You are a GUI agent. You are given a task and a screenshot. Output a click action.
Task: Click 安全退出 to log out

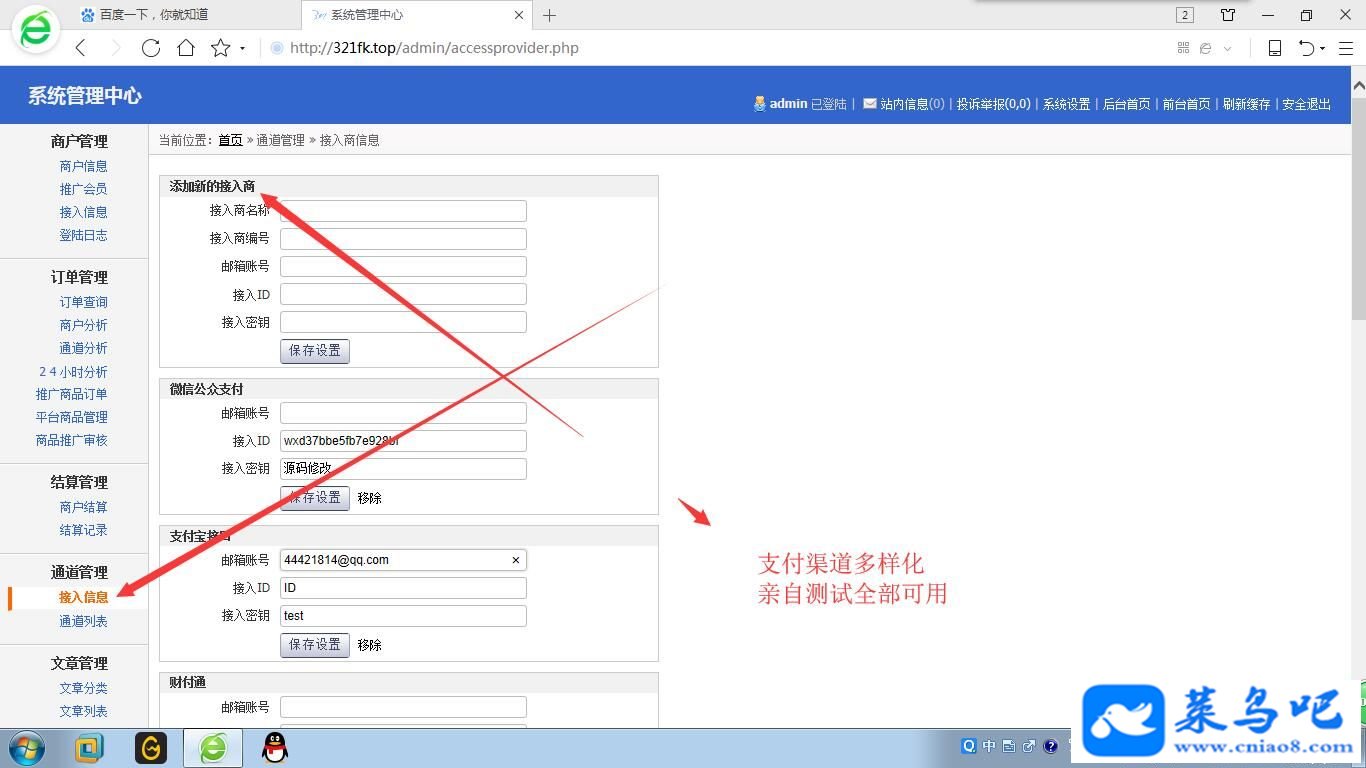(x=1306, y=104)
